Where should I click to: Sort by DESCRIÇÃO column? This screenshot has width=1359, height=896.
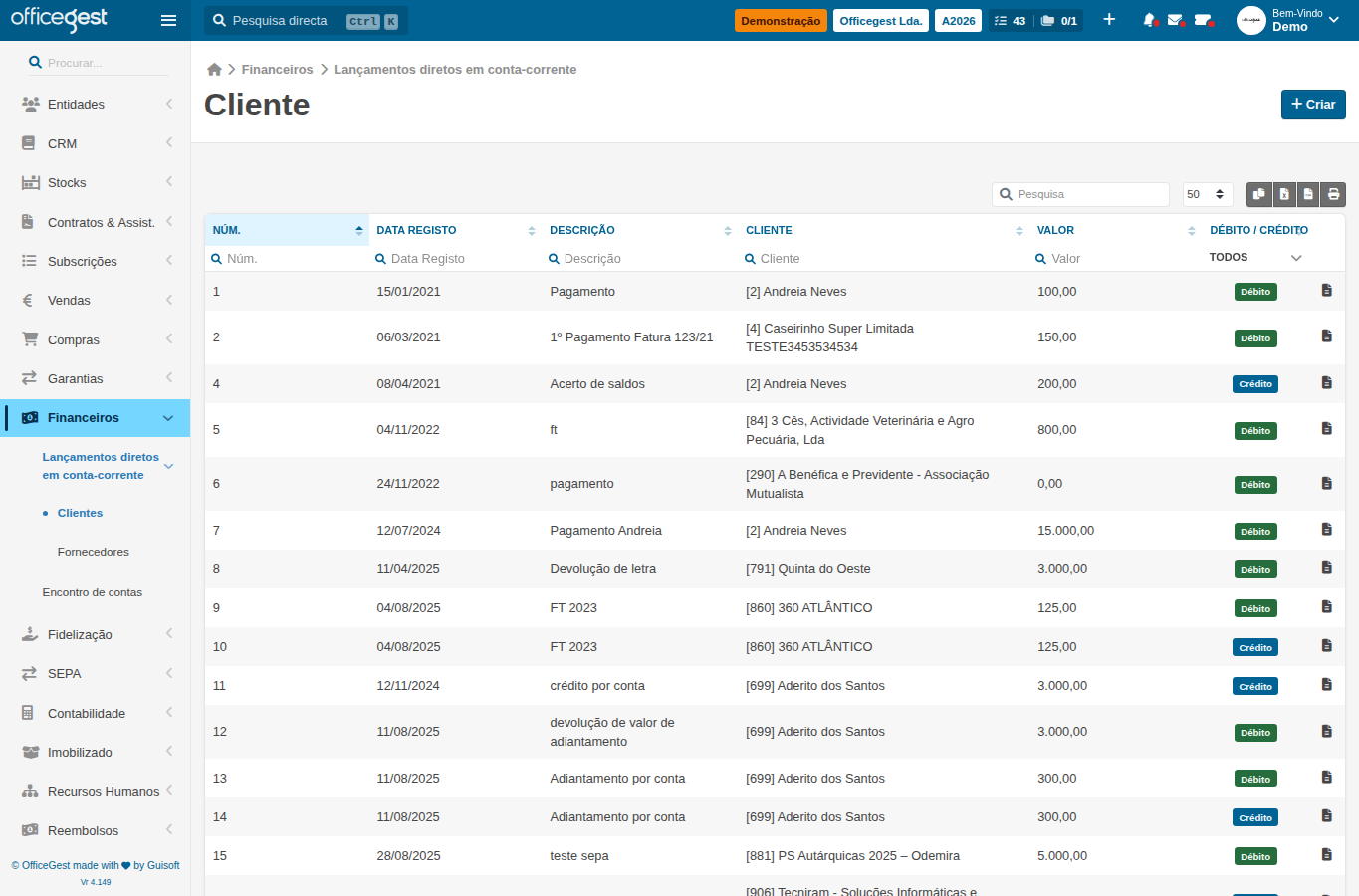[640, 230]
